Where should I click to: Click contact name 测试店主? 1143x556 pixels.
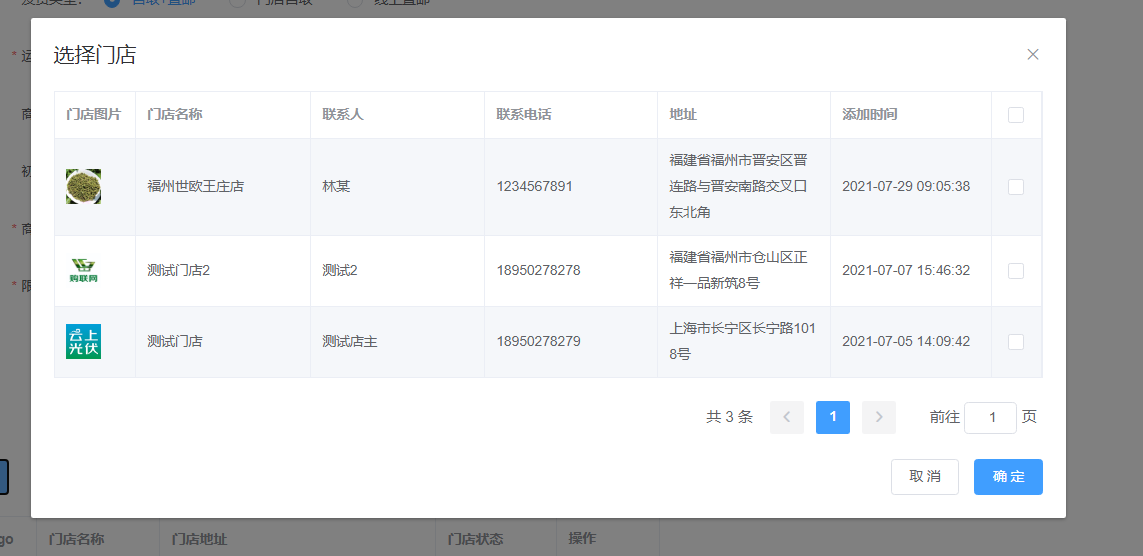(350, 341)
